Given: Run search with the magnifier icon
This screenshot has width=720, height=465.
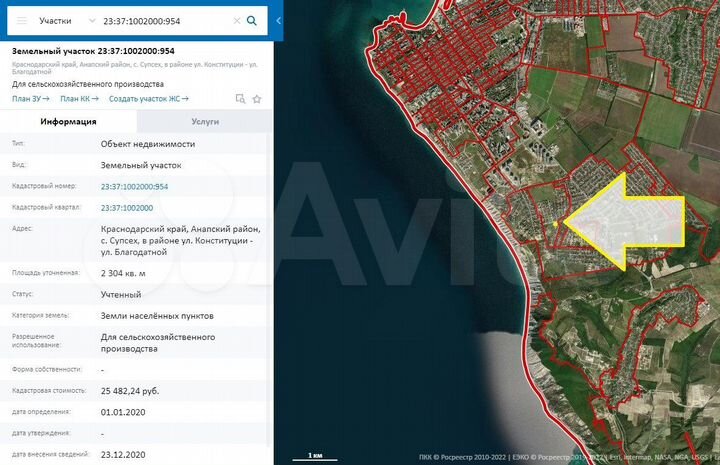Looking at the screenshot, I should coord(252,21).
